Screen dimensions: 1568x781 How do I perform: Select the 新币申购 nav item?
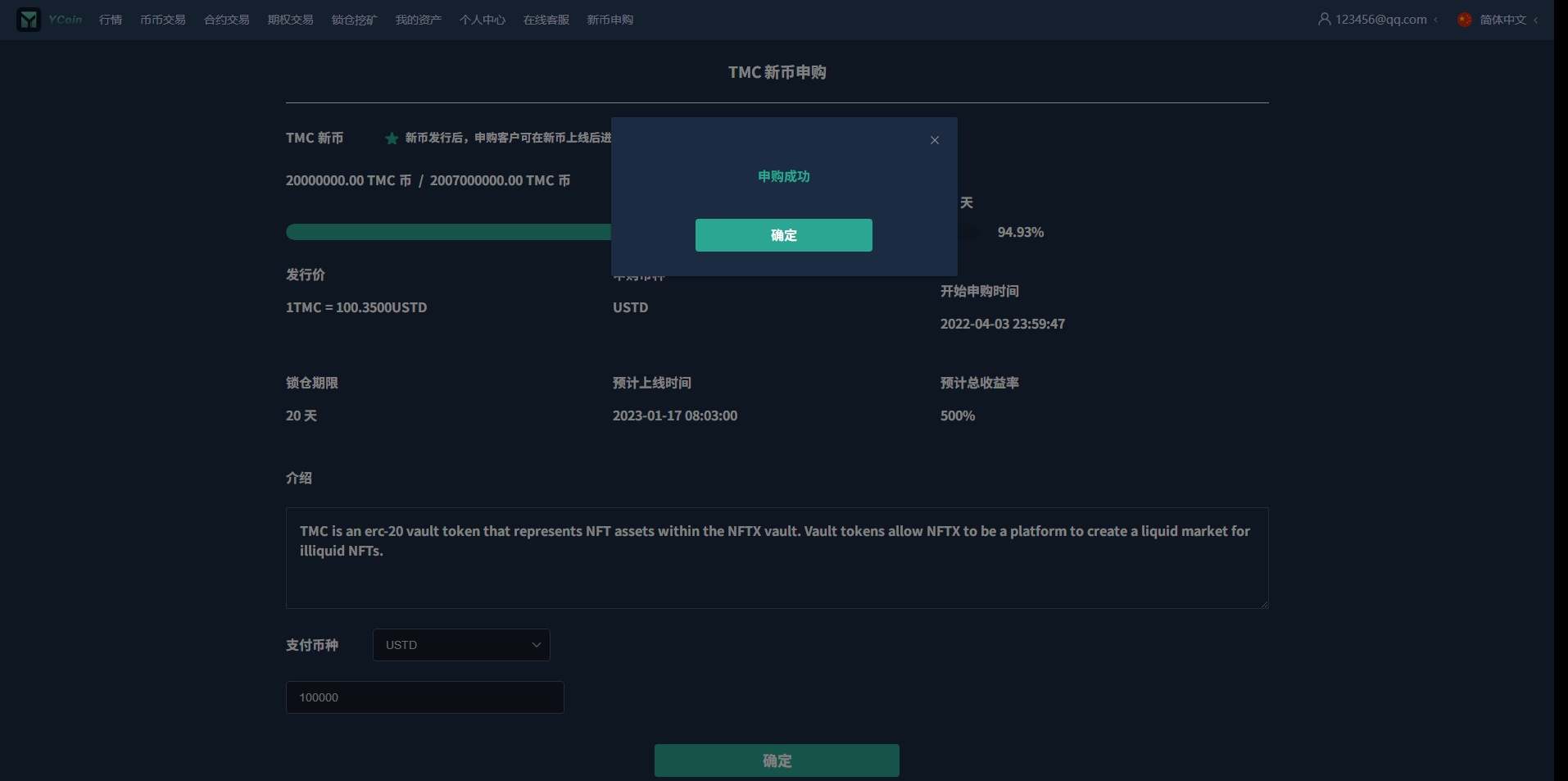point(610,20)
